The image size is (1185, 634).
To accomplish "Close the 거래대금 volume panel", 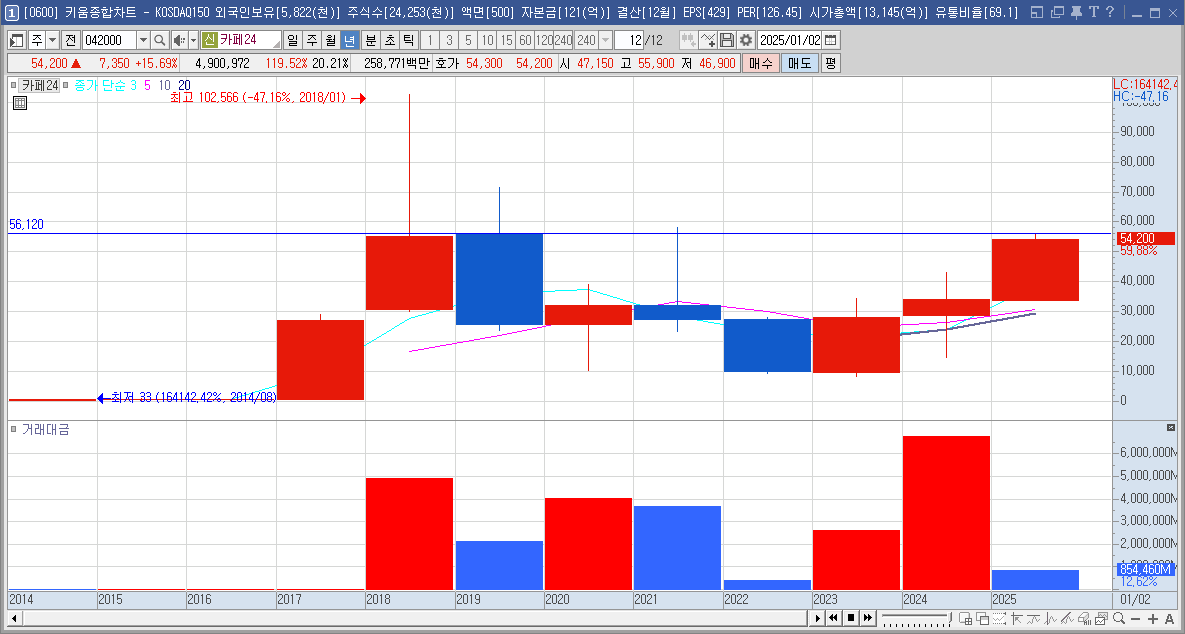I will click(x=1171, y=428).
